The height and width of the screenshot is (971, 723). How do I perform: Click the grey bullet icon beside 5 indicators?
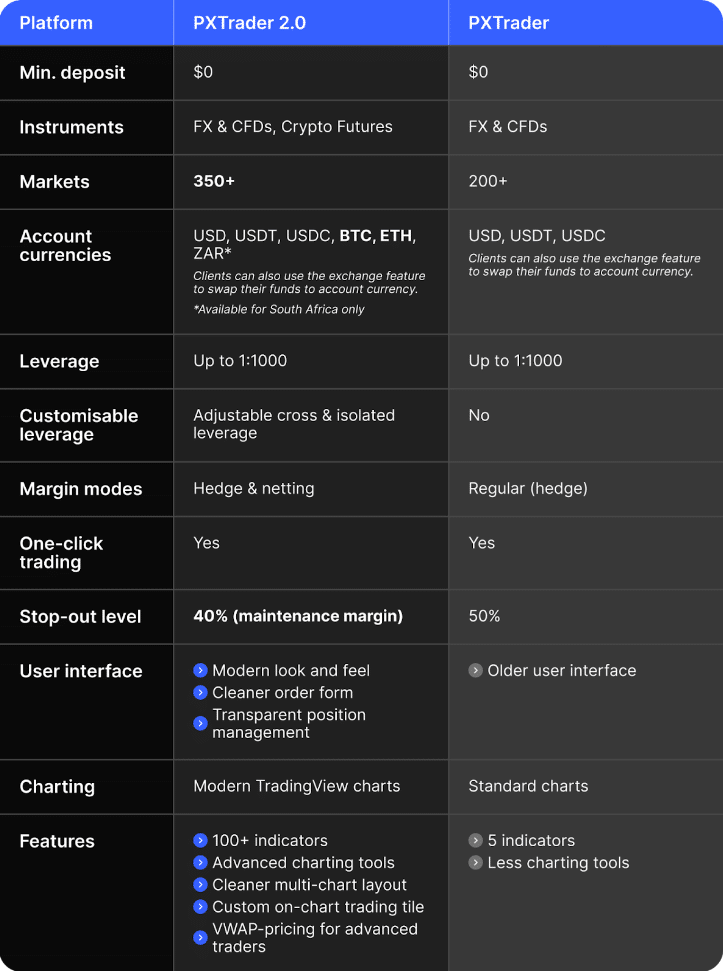(x=476, y=841)
